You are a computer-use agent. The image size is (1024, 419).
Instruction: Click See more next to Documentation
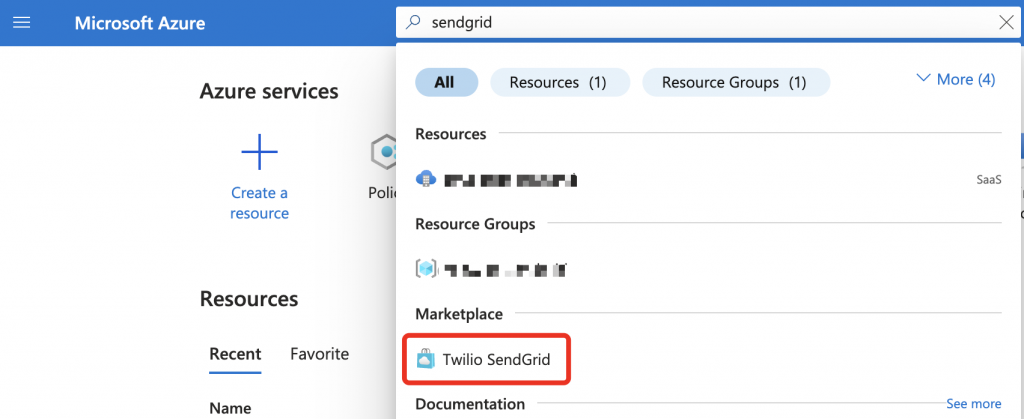973,404
